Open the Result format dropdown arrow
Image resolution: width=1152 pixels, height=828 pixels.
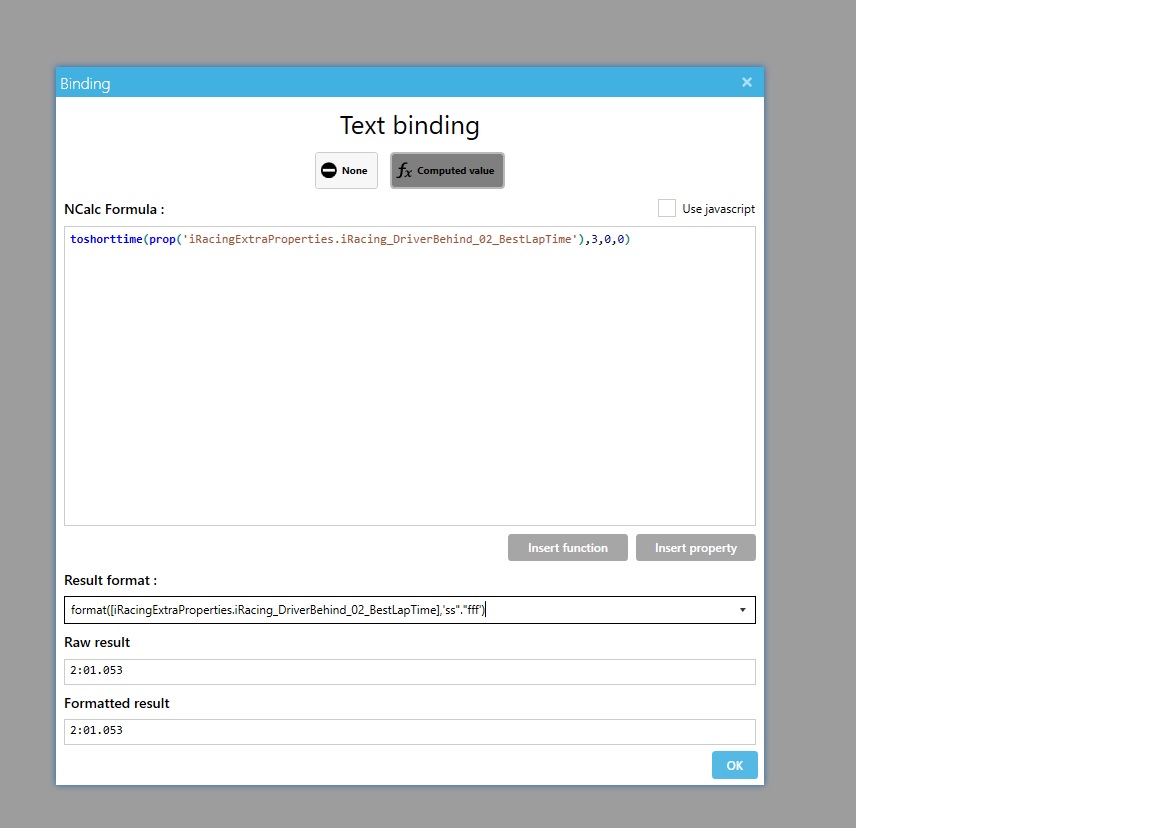coord(742,610)
